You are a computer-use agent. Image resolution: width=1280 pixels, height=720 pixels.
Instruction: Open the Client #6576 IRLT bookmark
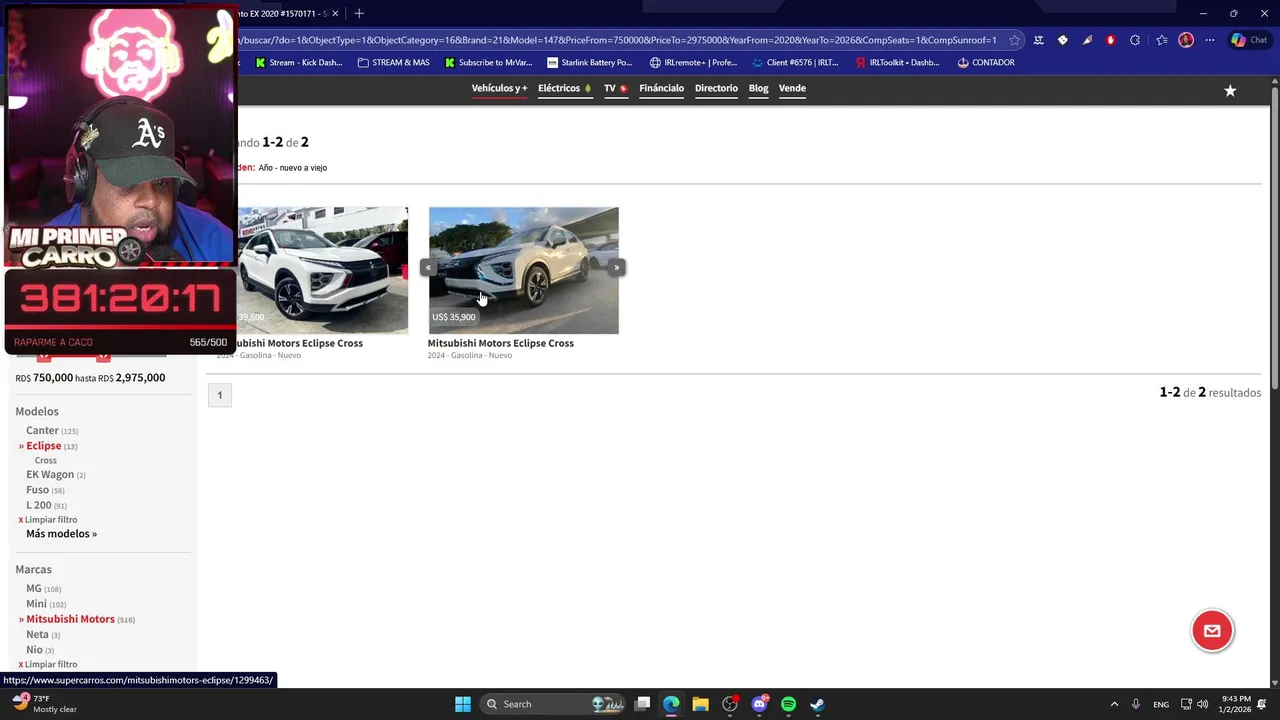(795, 62)
